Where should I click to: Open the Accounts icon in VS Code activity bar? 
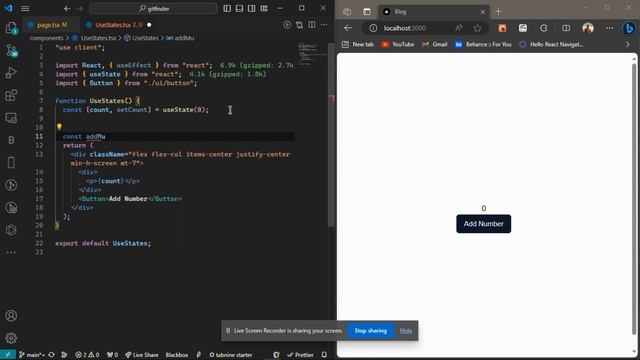pyautogui.click(x=11, y=316)
